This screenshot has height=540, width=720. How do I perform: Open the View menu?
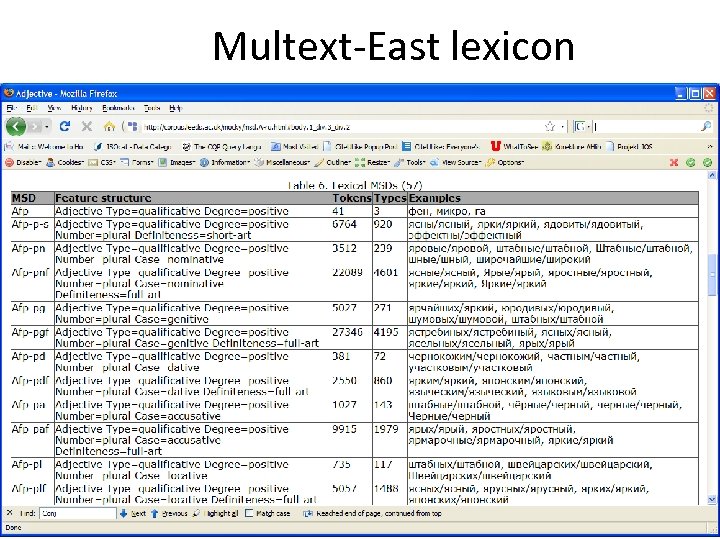(x=54, y=108)
